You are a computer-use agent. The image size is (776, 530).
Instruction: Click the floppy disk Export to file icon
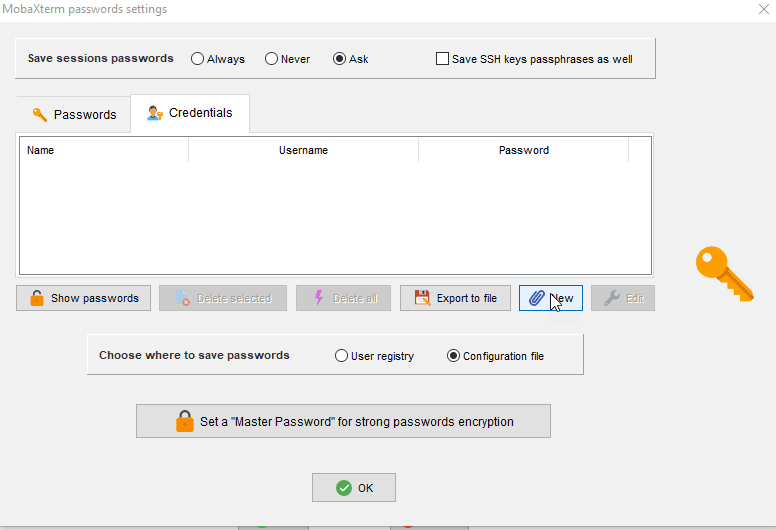coord(422,298)
